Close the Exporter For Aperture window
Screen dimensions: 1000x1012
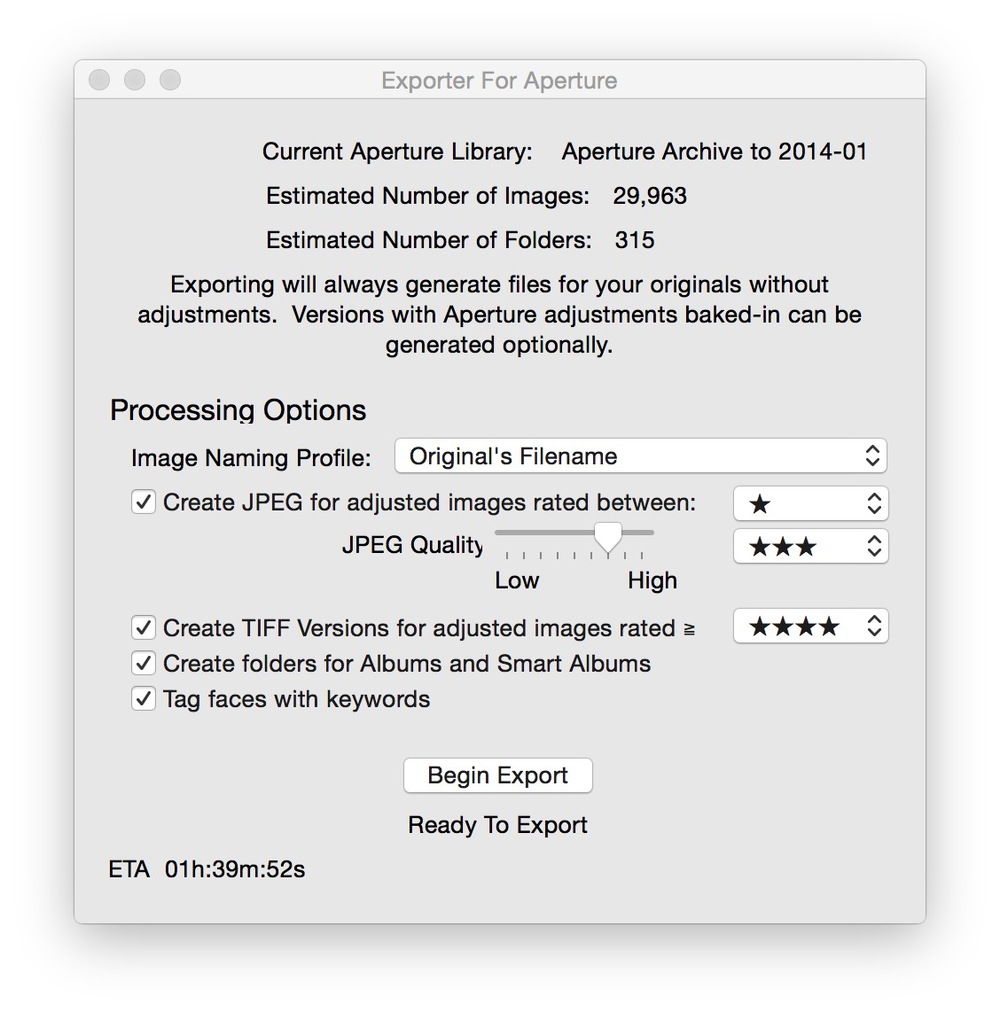click(x=99, y=80)
